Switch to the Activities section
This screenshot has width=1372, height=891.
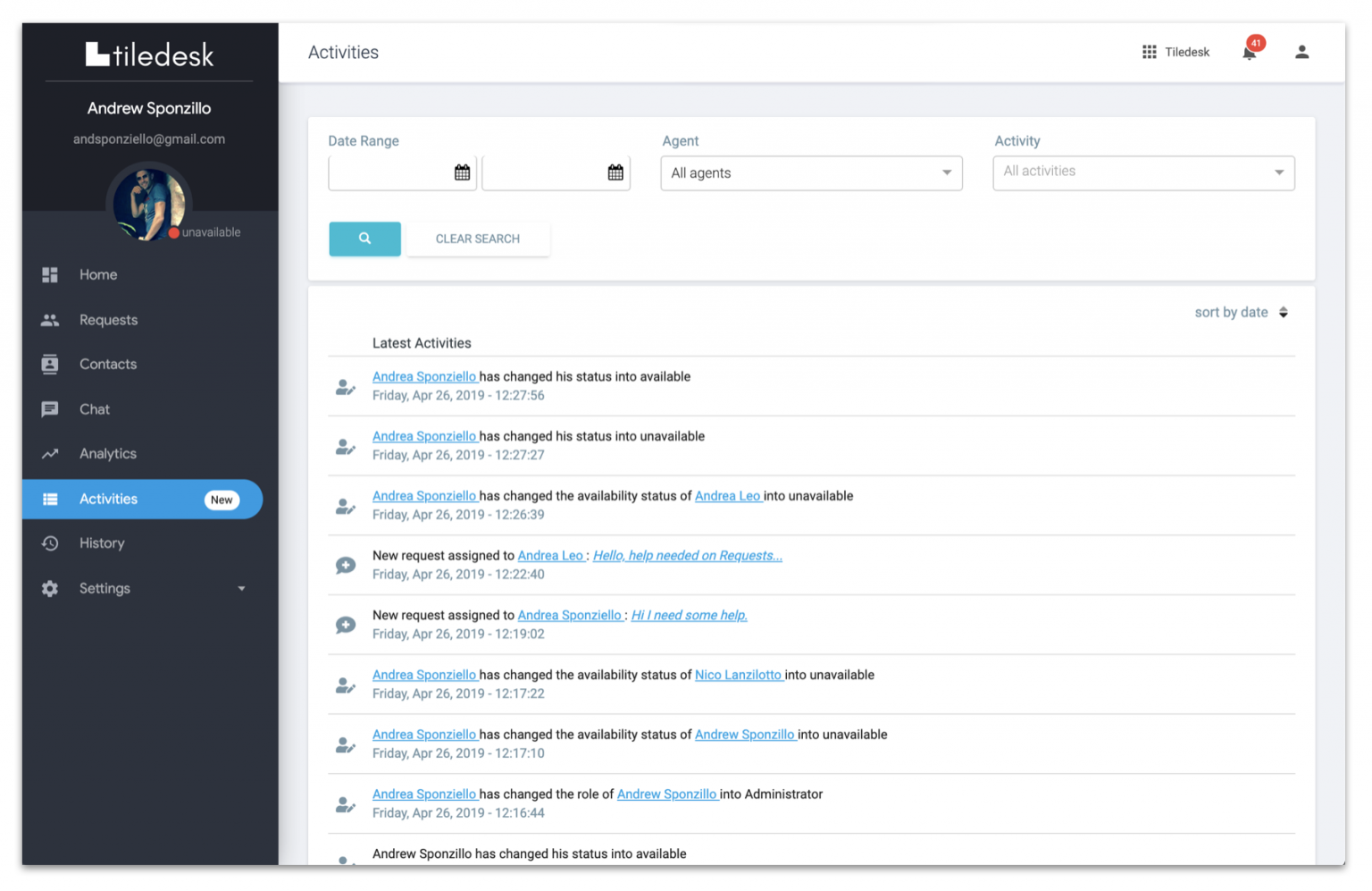click(x=107, y=499)
